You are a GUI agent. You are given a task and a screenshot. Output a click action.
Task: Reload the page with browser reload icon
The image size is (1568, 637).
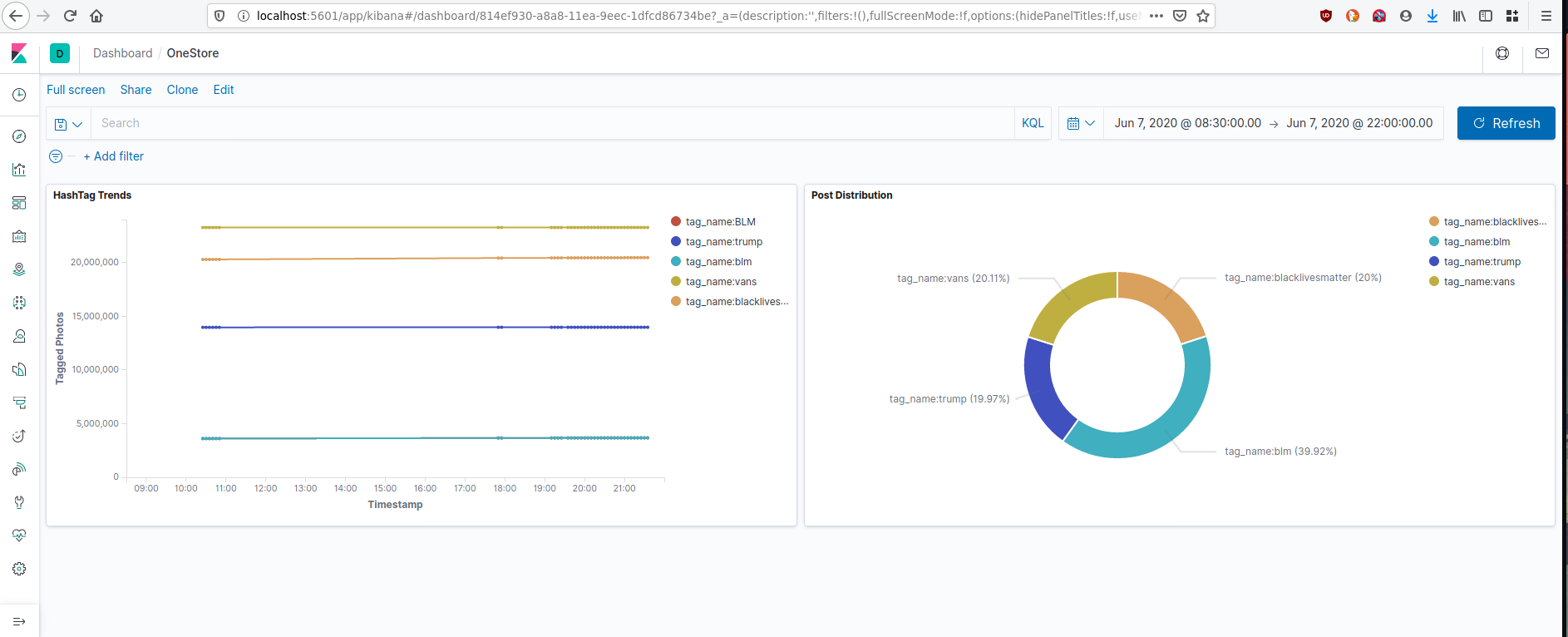[70, 16]
